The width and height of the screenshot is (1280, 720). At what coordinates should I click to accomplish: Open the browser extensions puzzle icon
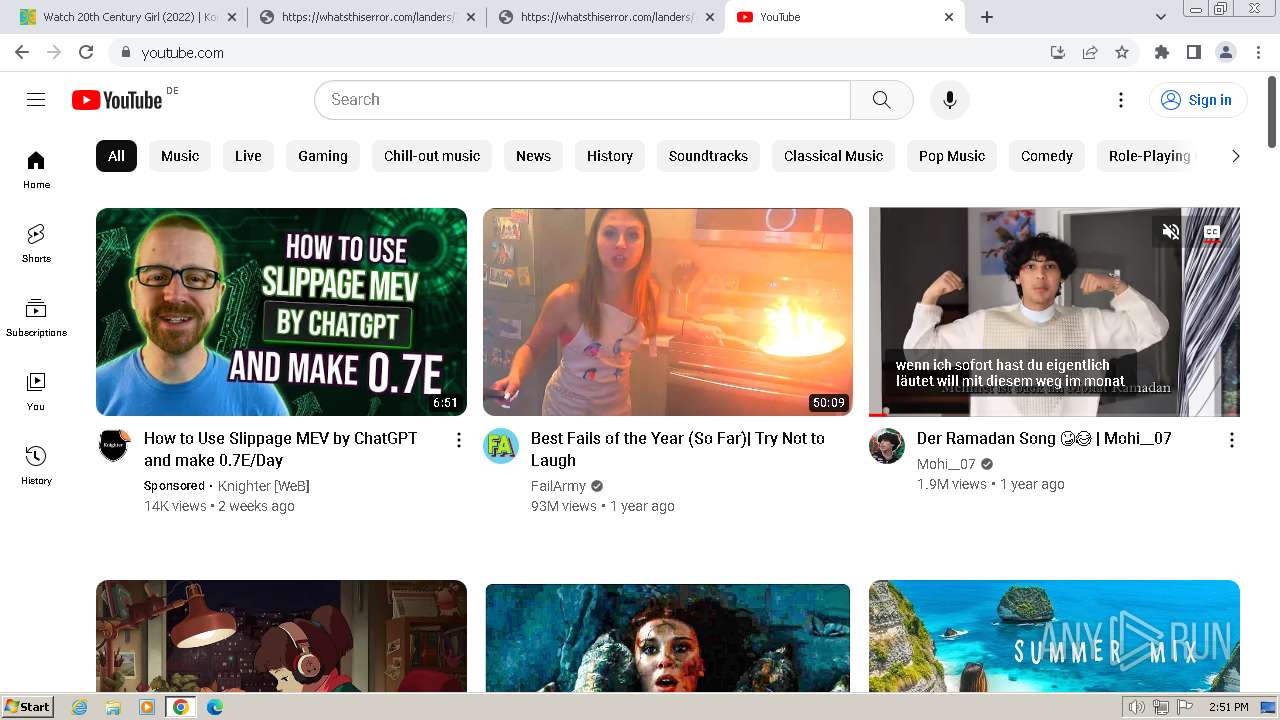tap(1161, 52)
